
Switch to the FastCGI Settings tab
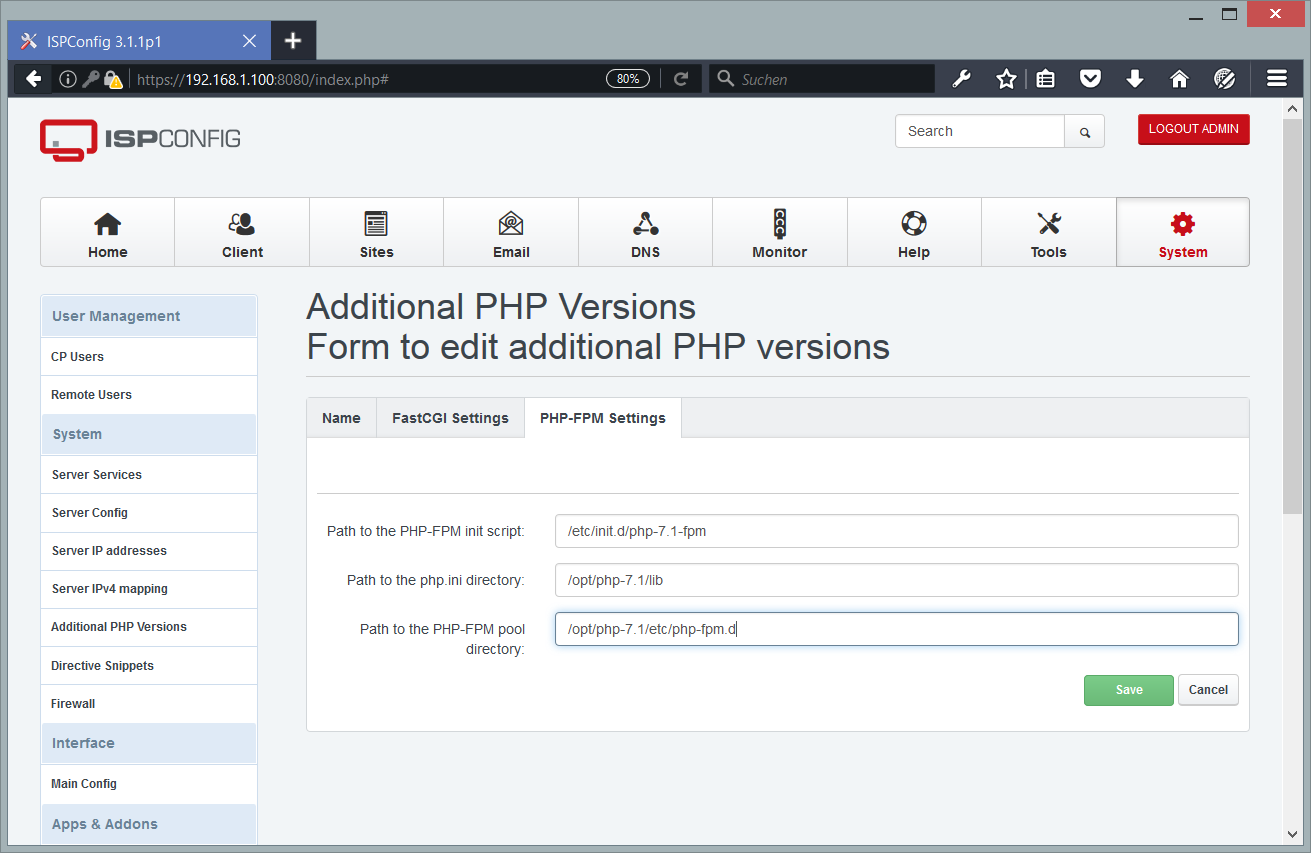pos(450,418)
